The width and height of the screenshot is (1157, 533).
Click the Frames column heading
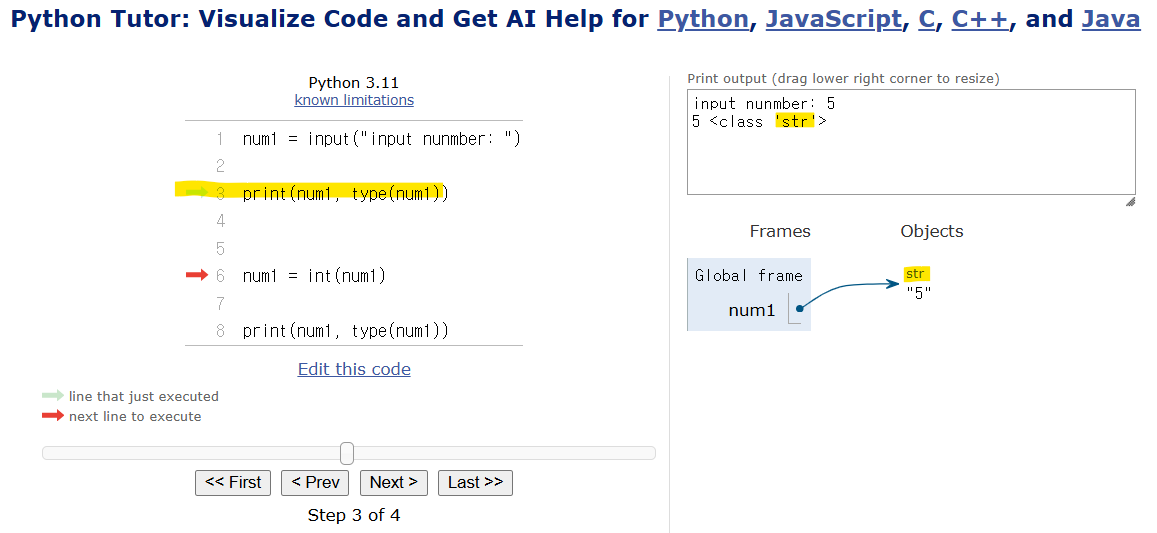(780, 231)
